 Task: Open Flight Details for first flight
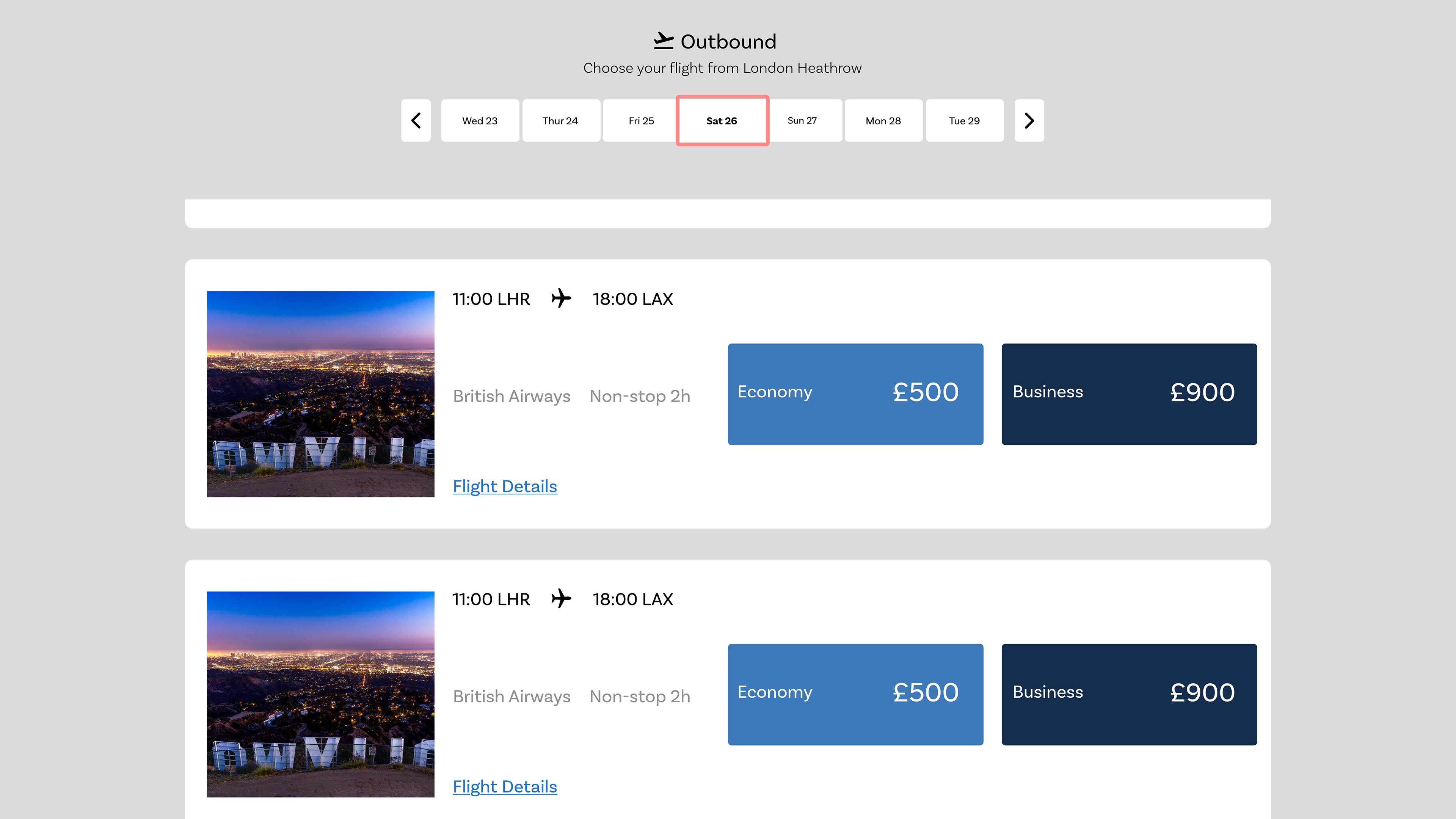[x=505, y=486]
